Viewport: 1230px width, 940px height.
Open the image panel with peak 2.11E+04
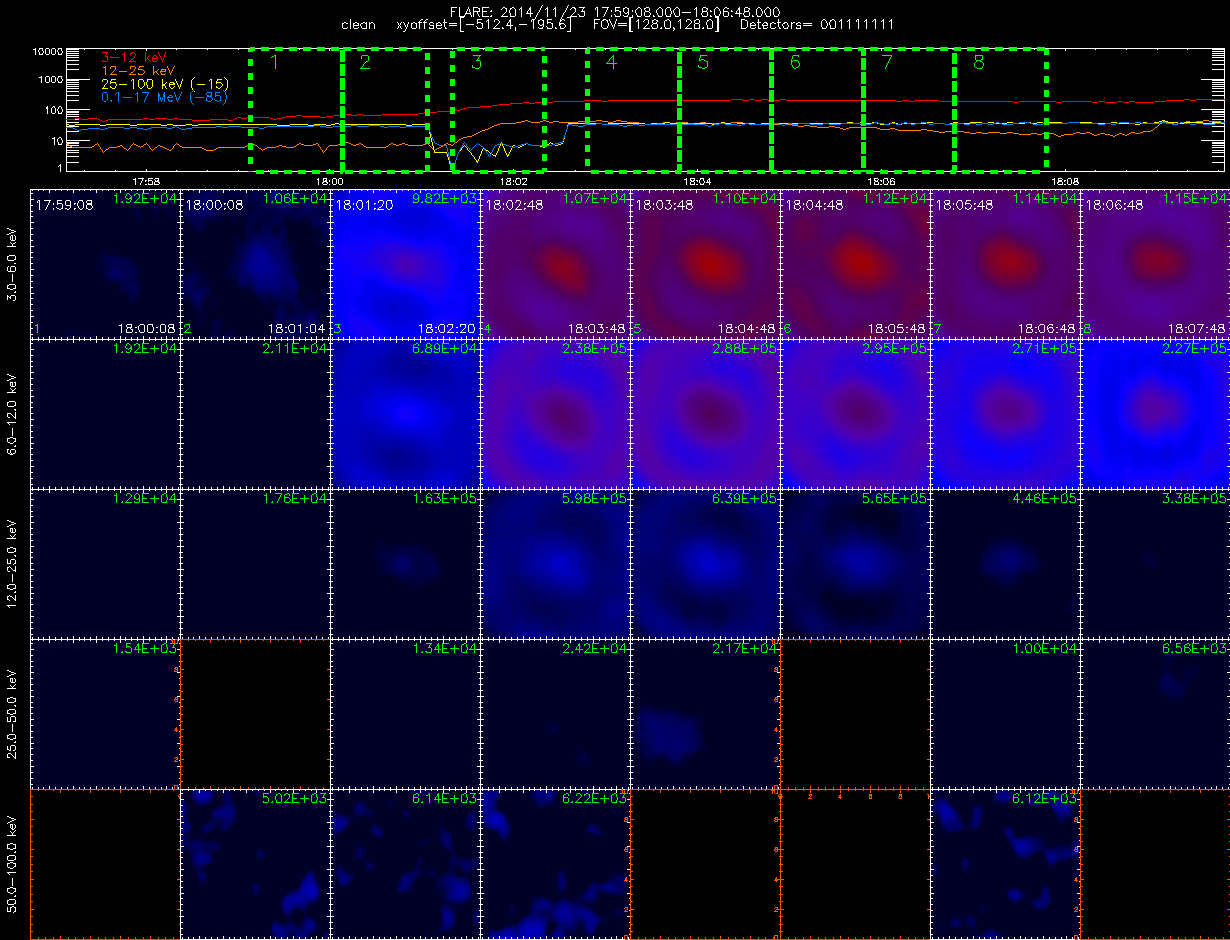tap(255, 412)
